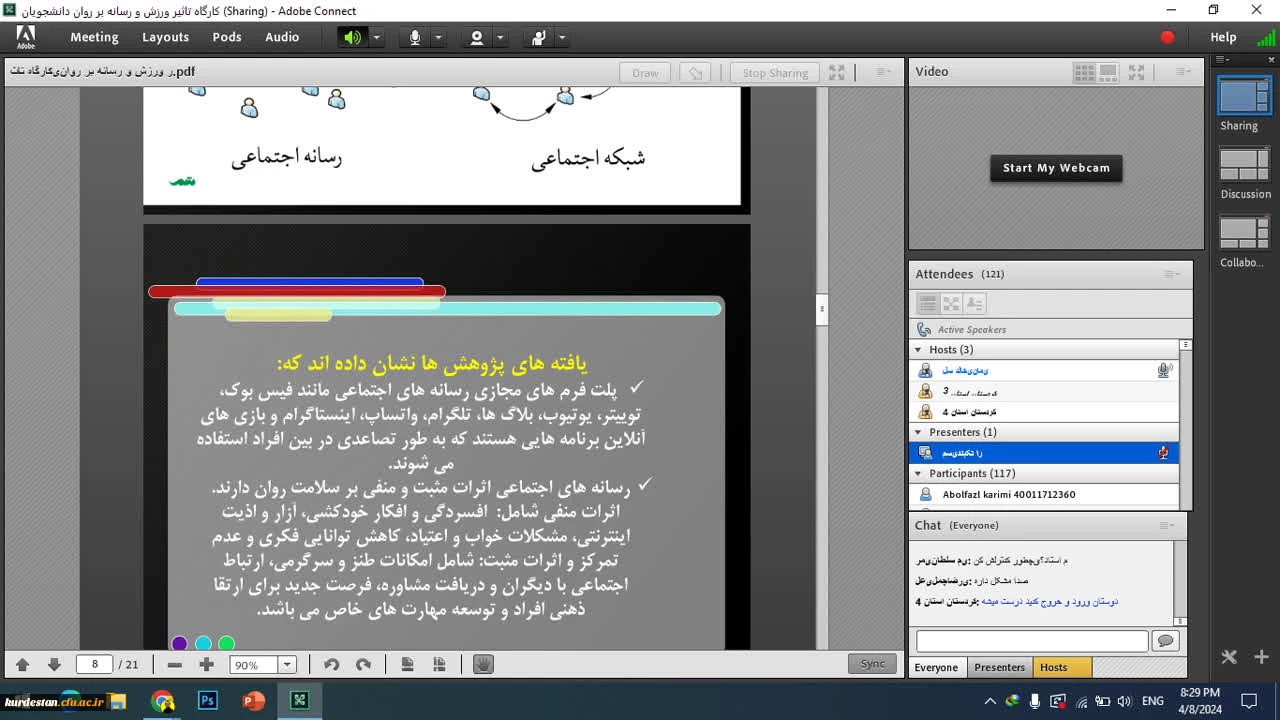Screen dimensions: 1280x720
Task: Click the chat message input field
Action: [1031, 641]
